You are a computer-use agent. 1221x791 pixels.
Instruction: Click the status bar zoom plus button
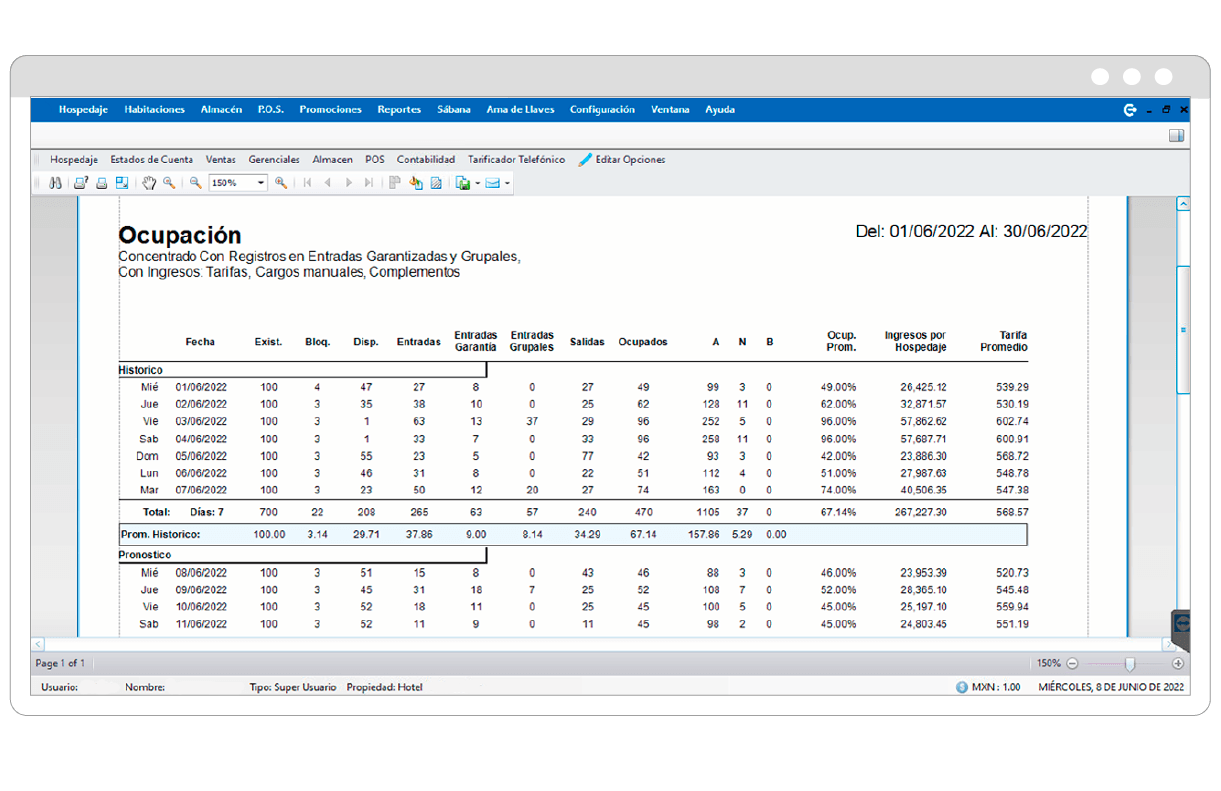1178,663
